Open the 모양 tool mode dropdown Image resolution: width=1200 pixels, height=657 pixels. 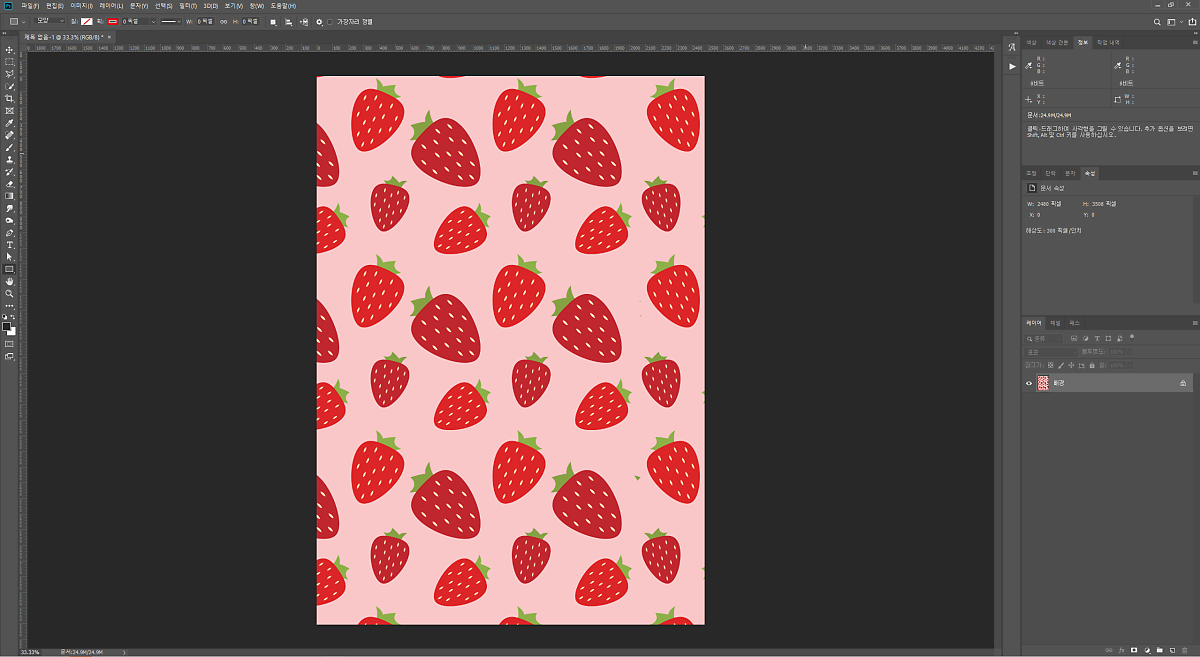(49, 21)
